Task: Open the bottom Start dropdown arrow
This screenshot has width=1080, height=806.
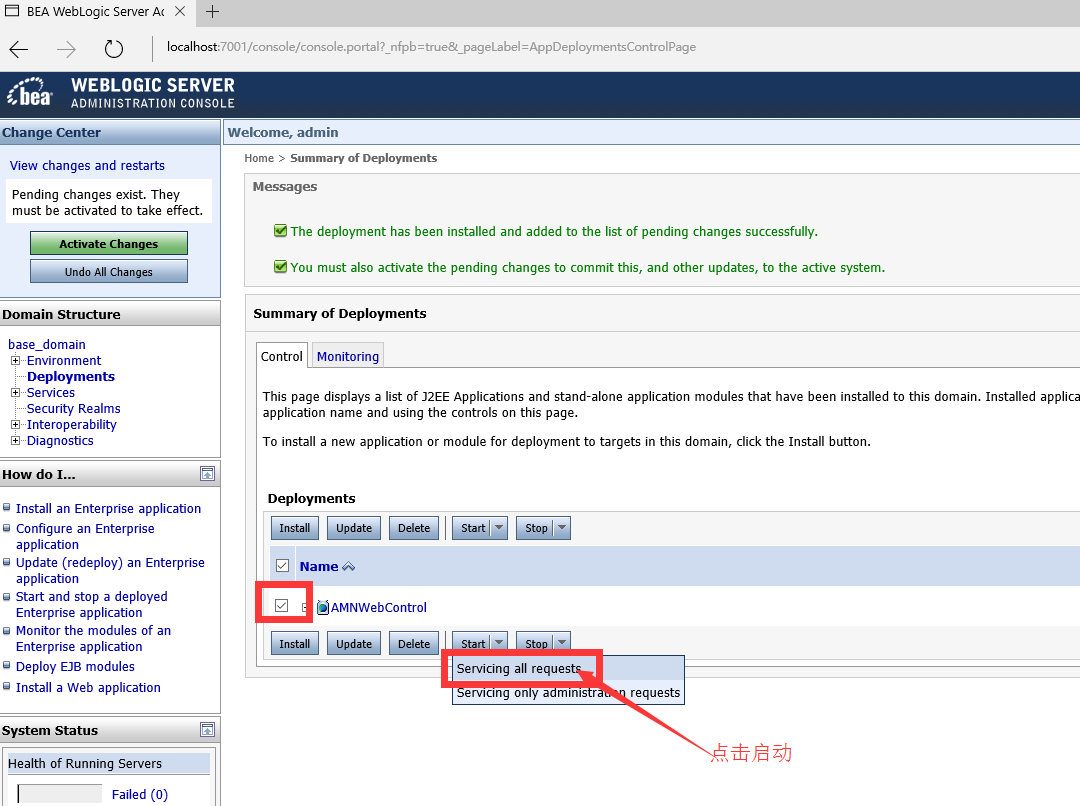Action: 499,642
